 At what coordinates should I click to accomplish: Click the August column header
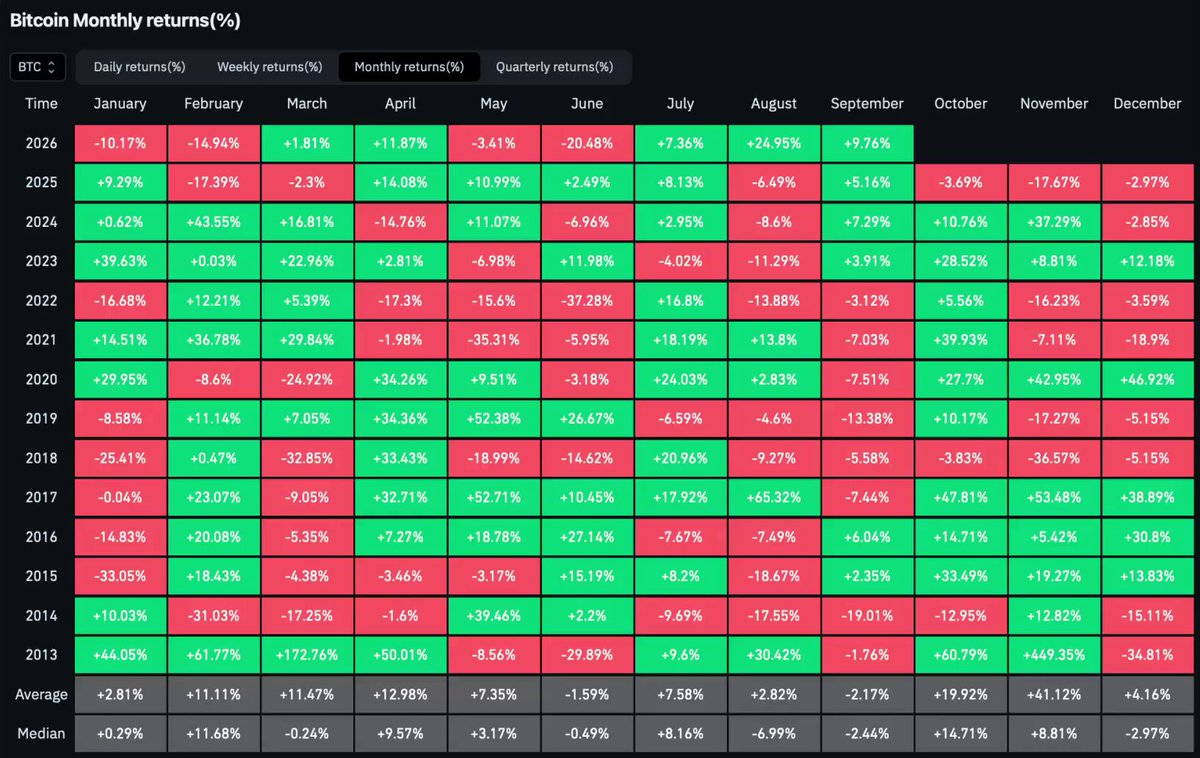[774, 103]
